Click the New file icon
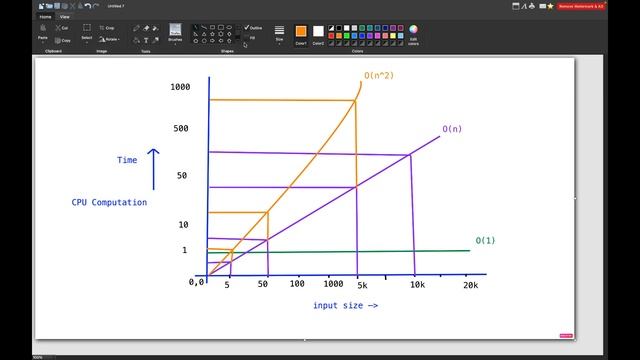The height and width of the screenshot is (360, 640). [41, 6]
